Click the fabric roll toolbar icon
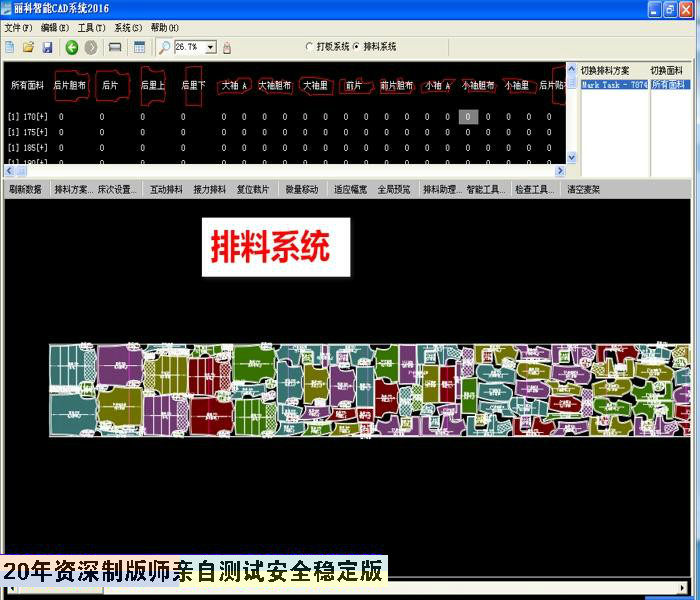Screen dimensions: 700x600 pos(115,47)
